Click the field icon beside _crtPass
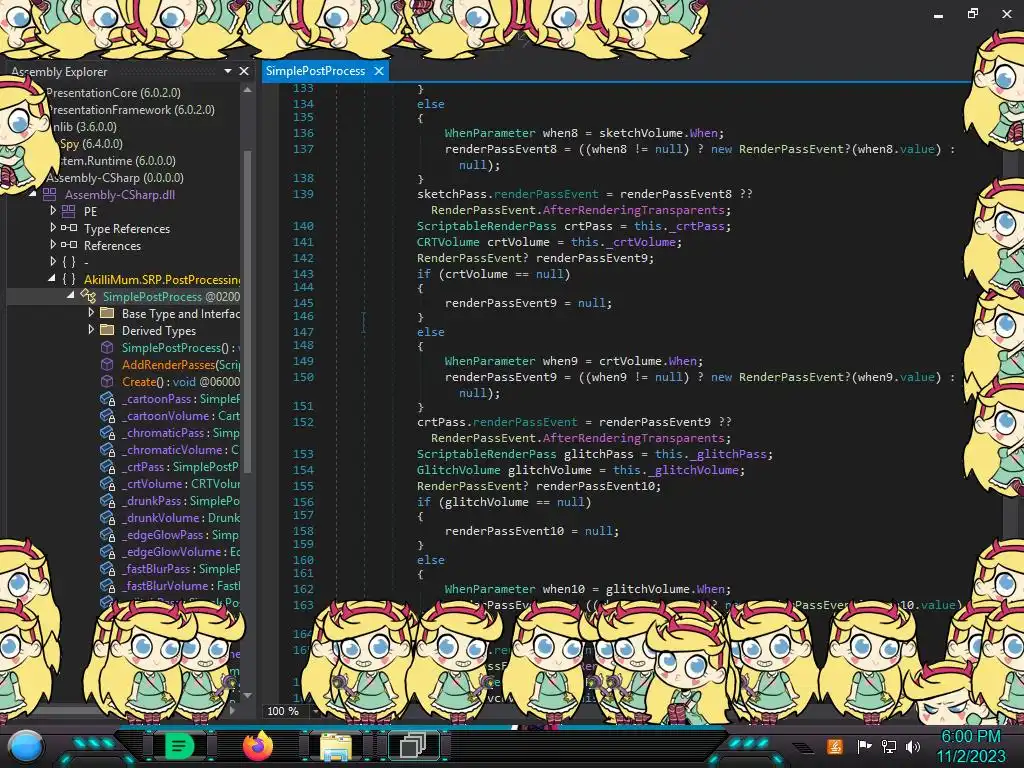Image resolution: width=1024 pixels, height=768 pixels. [x=107, y=466]
